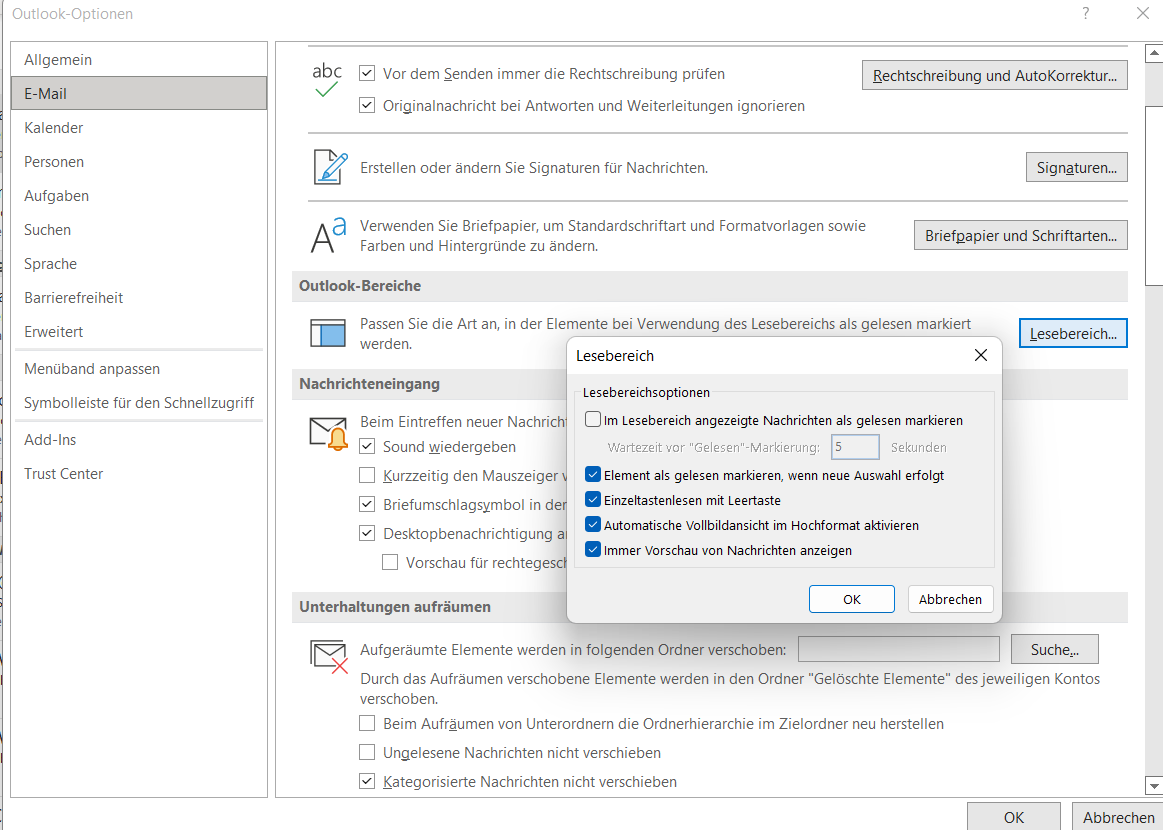The image size is (1163, 830).
Task: Click the 'Nachrichteneingang' section heading
Action: pyautogui.click(x=369, y=383)
